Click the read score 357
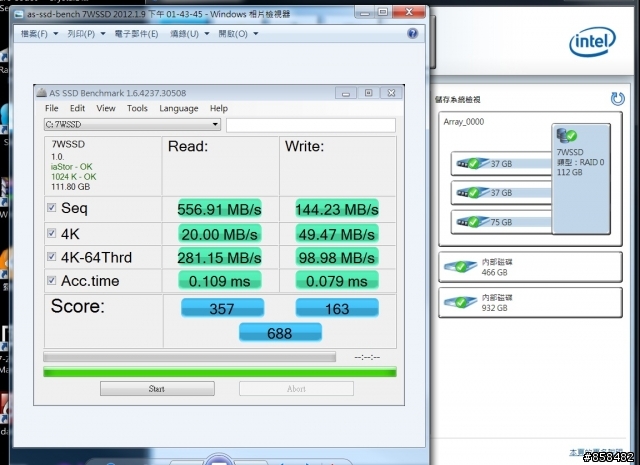640x465 pixels. tap(222, 308)
